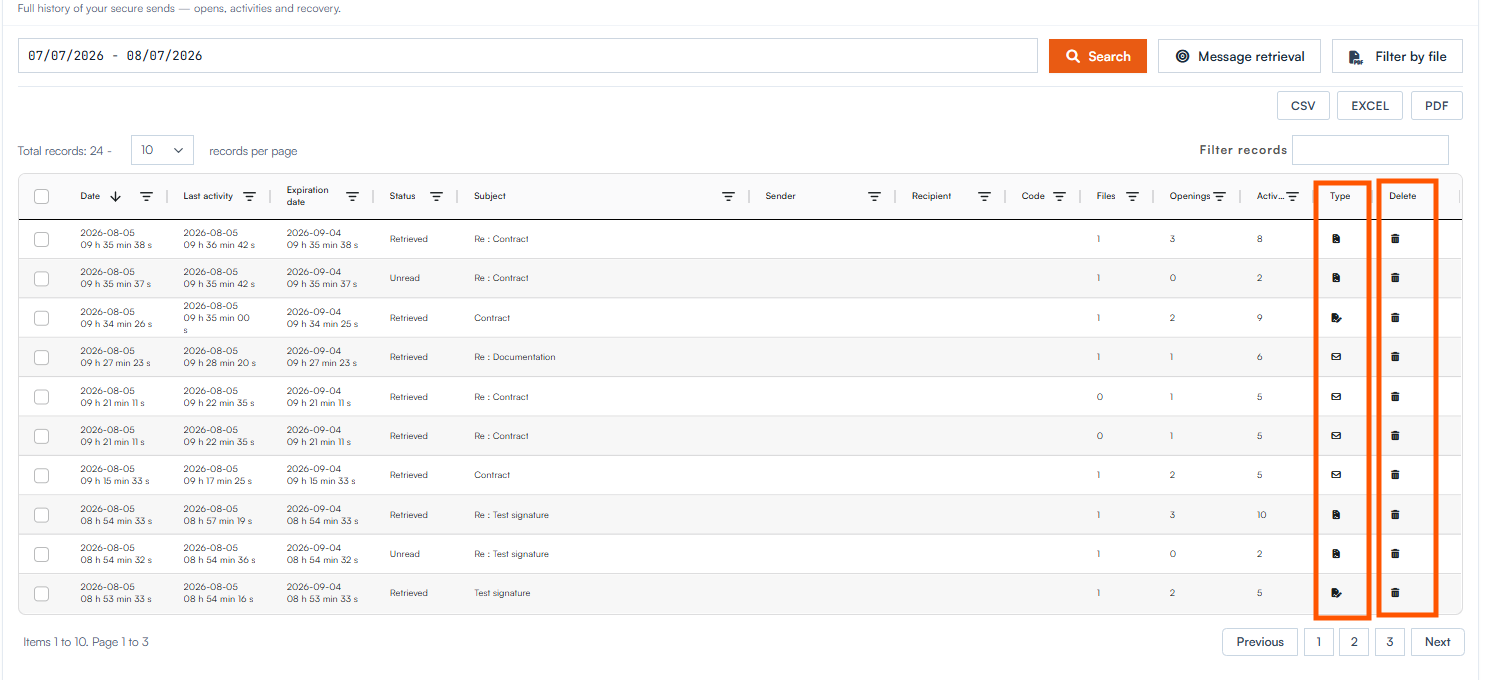
Task: Go to page 3 of results
Action: pos(1389,642)
